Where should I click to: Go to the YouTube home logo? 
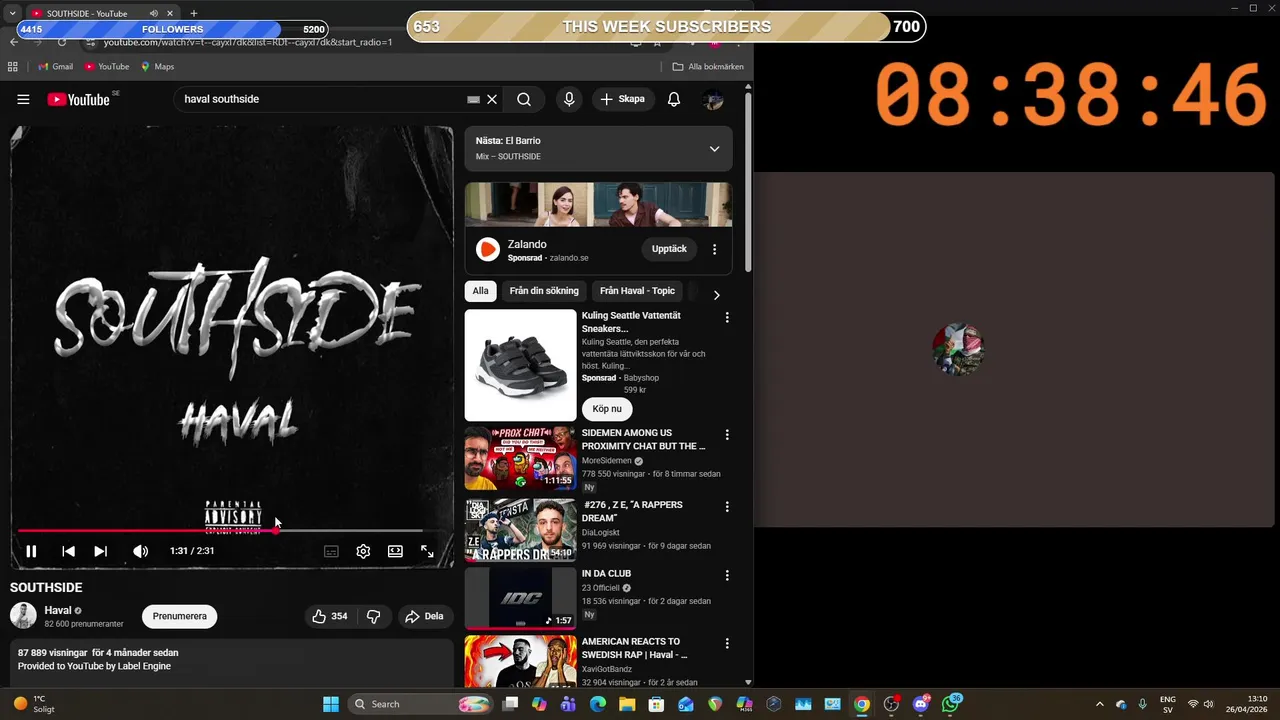tap(79, 99)
